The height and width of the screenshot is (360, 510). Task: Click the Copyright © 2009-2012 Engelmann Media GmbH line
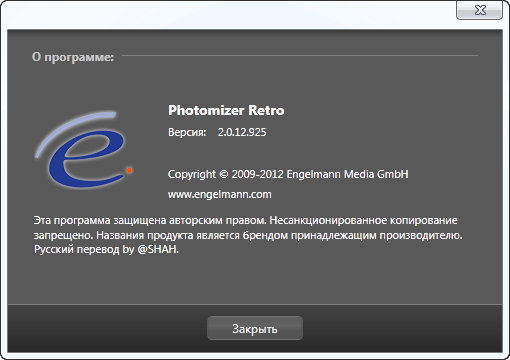[288, 174]
